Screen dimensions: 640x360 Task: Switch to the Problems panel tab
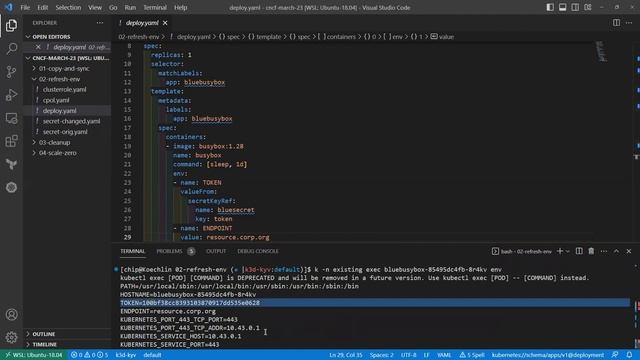tap(176, 251)
